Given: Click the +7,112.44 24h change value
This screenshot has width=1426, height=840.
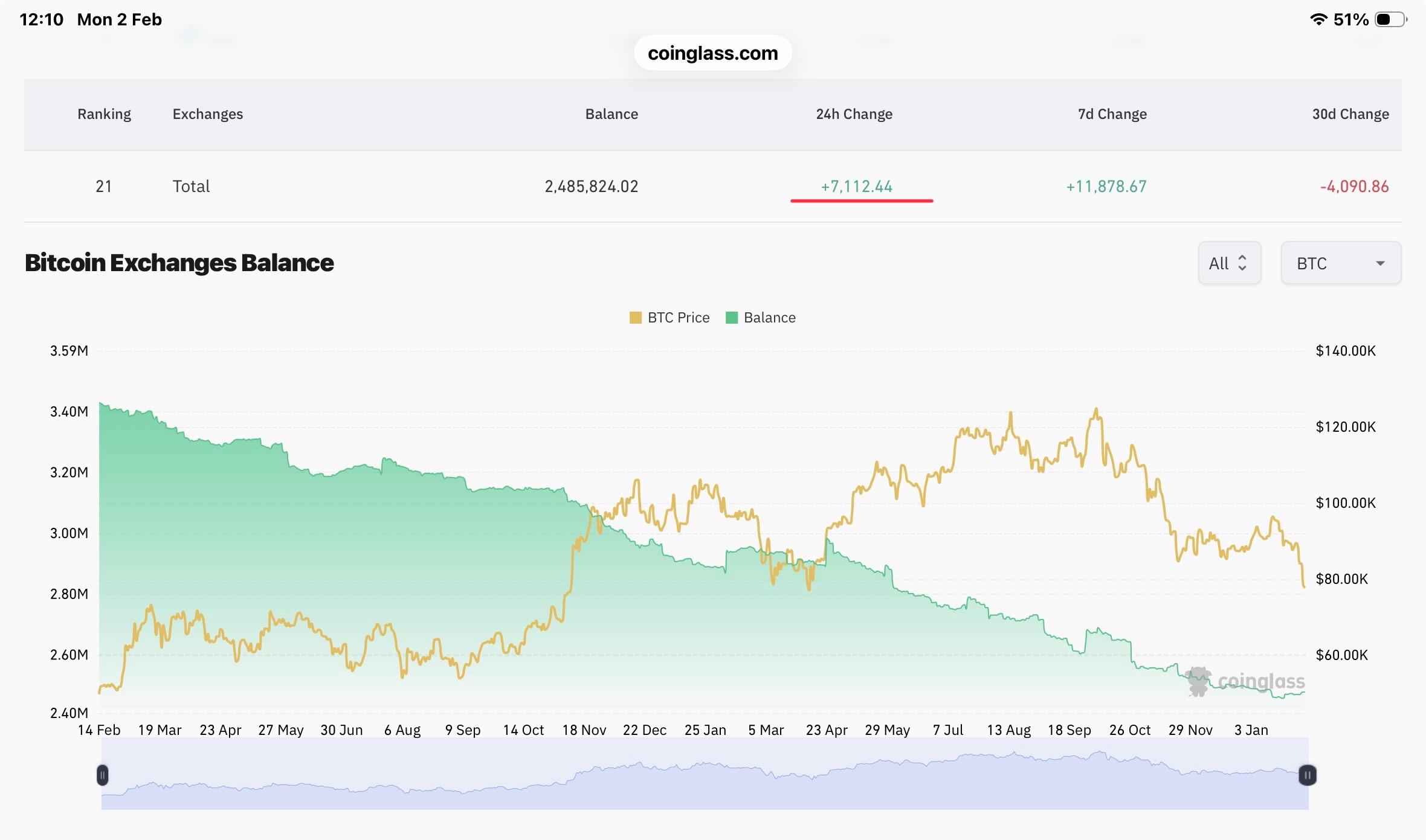Looking at the screenshot, I should [856, 186].
